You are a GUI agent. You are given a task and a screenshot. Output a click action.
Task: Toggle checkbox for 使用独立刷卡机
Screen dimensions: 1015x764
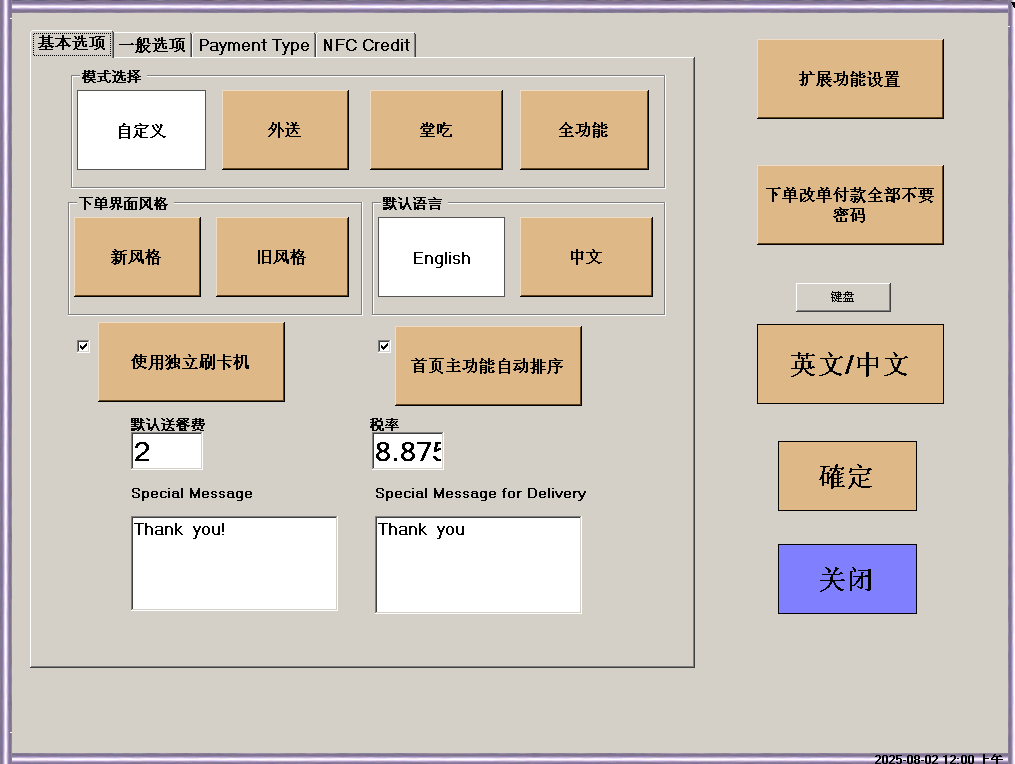tap(84, 346)
